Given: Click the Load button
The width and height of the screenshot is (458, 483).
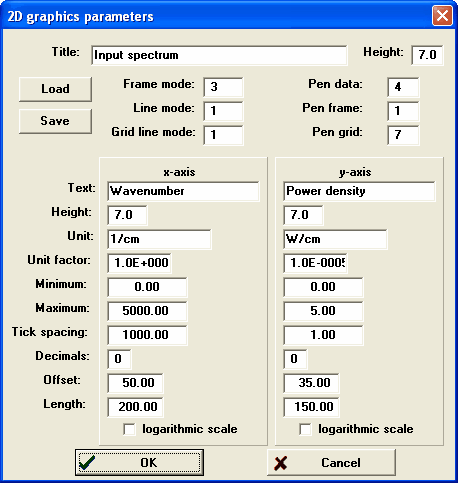Looking at the screenshot, I should click(55, 89).
